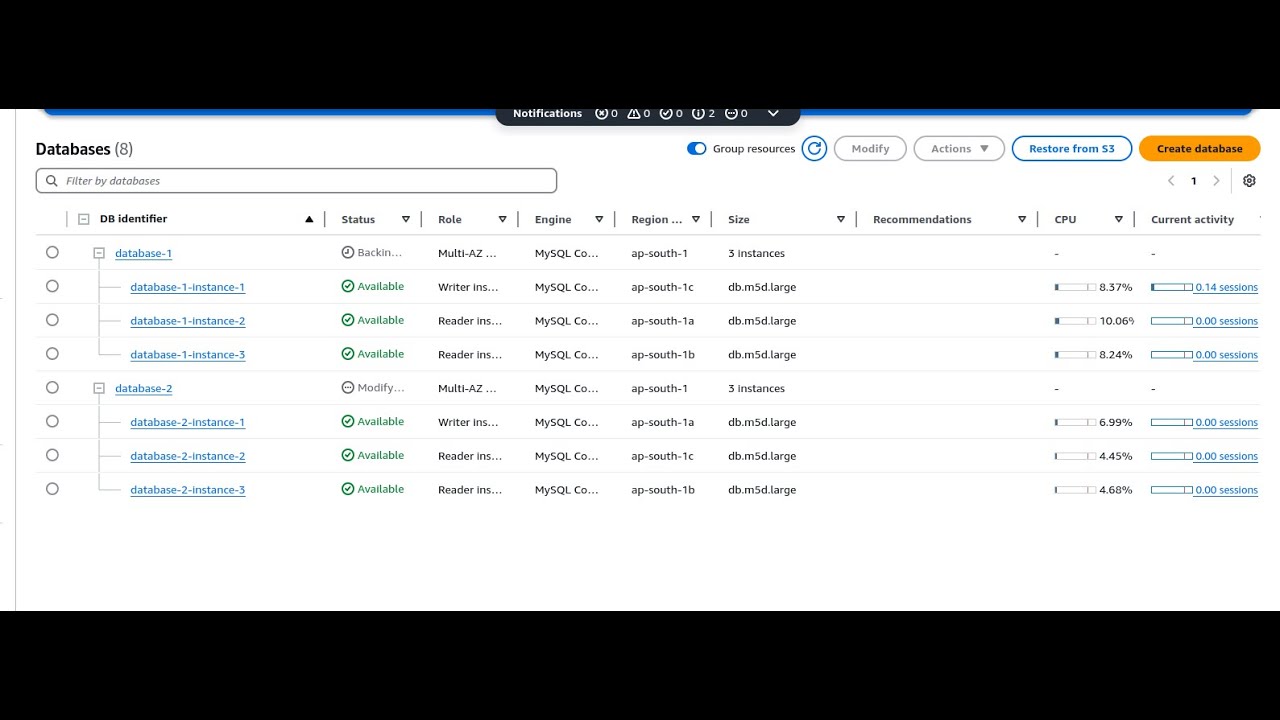This screenshot has width=1280, height=720.
Task: Click the error notifications count icon
Action: pyautogui.click(x=601, y=114)
